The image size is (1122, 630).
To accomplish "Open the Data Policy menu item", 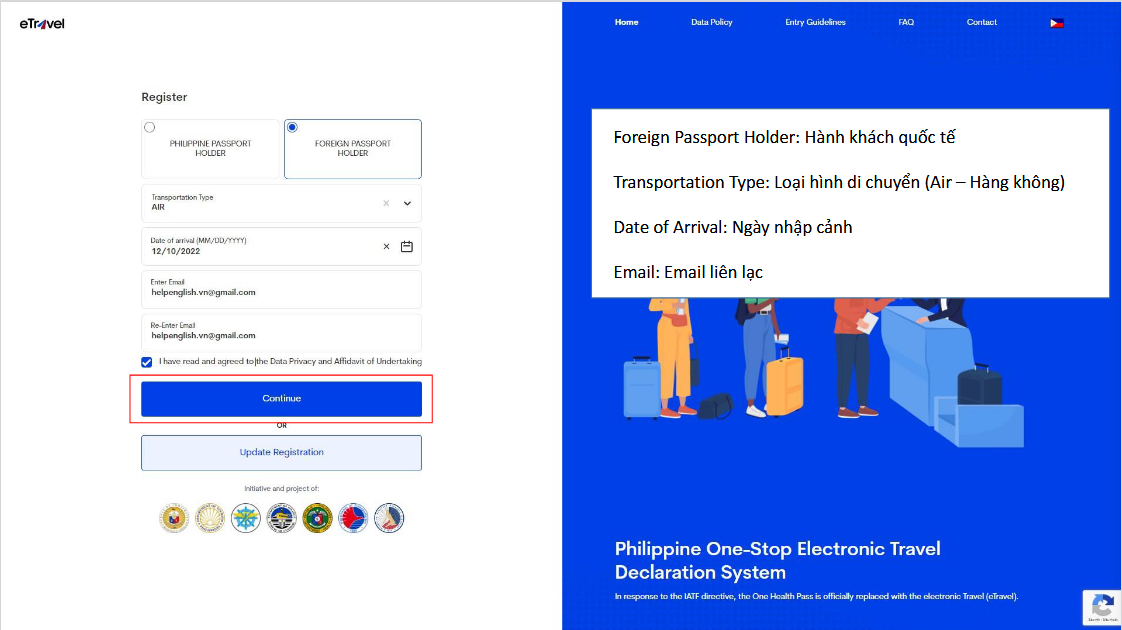I will 711,22.
